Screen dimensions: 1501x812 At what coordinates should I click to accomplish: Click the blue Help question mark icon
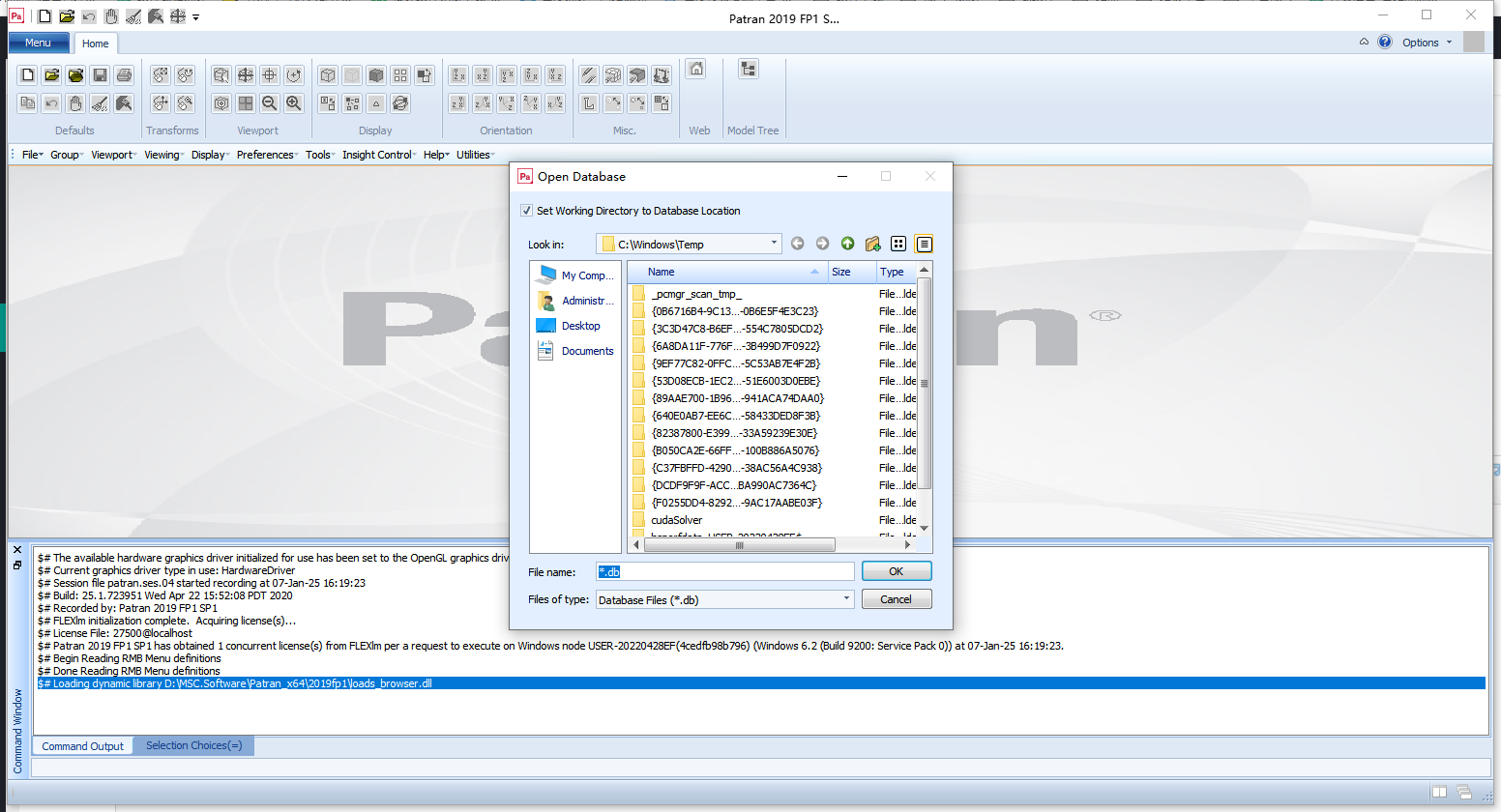[x=1385, y=42]
